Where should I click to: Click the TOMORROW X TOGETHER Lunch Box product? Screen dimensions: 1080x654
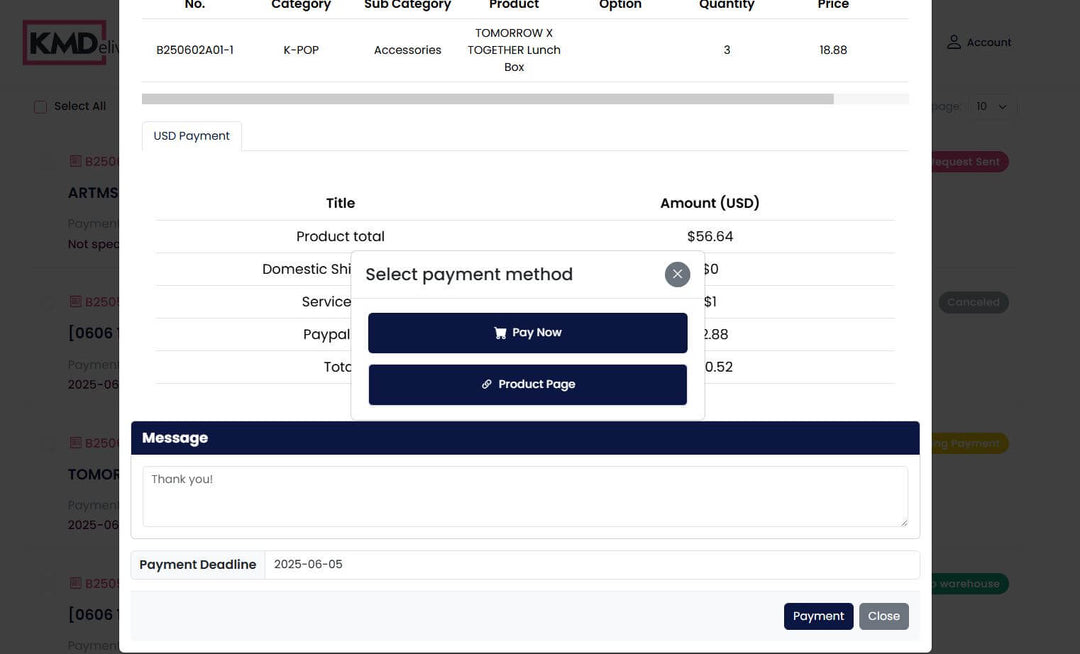(x=514, y=50)
